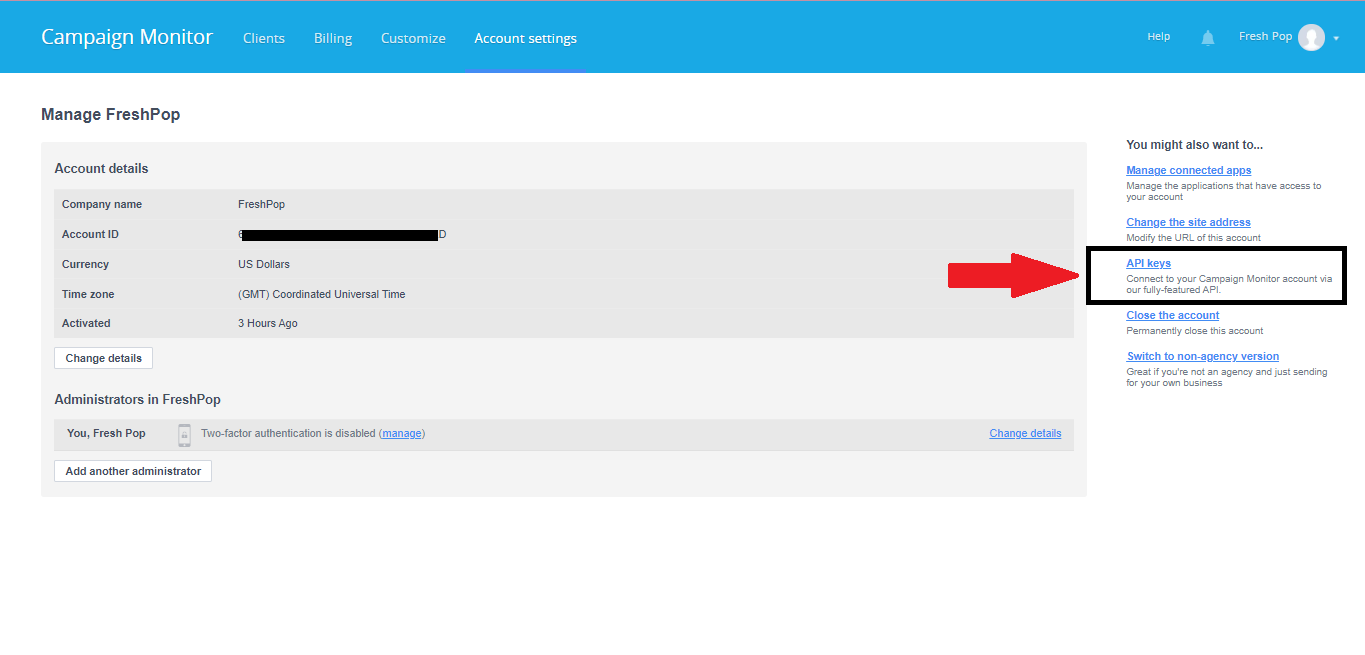Click the Manage FreshPop heading

(110, 114)
